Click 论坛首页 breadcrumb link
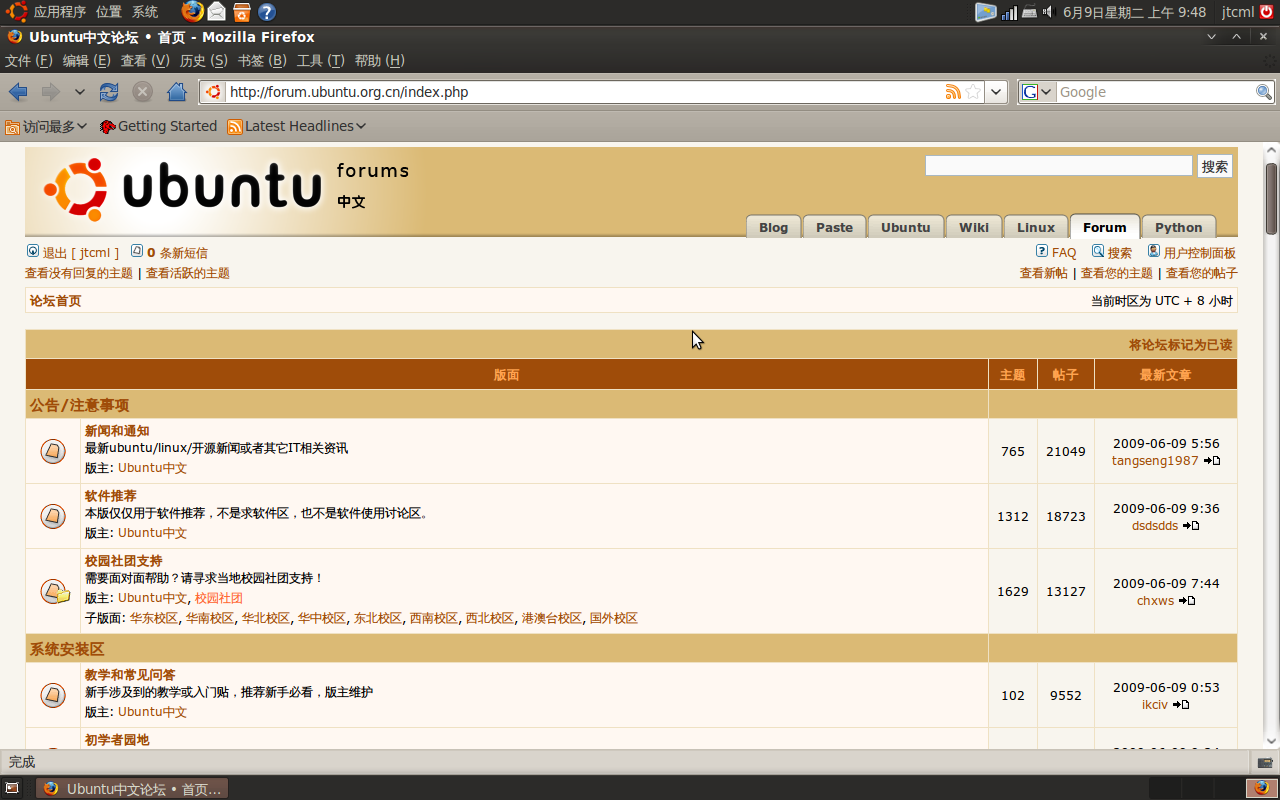Image resolution: width=1280 pixels, height=800 pixels. (x=55, y=301)
